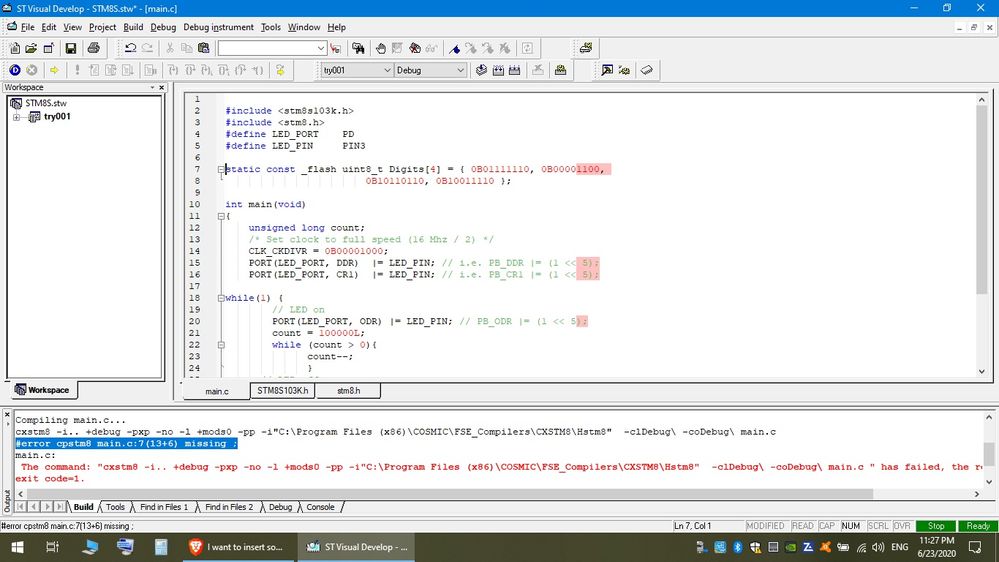Open the Debug configuration dropdown
This screenshot has width=999, height=562.
tap(460, 70)
